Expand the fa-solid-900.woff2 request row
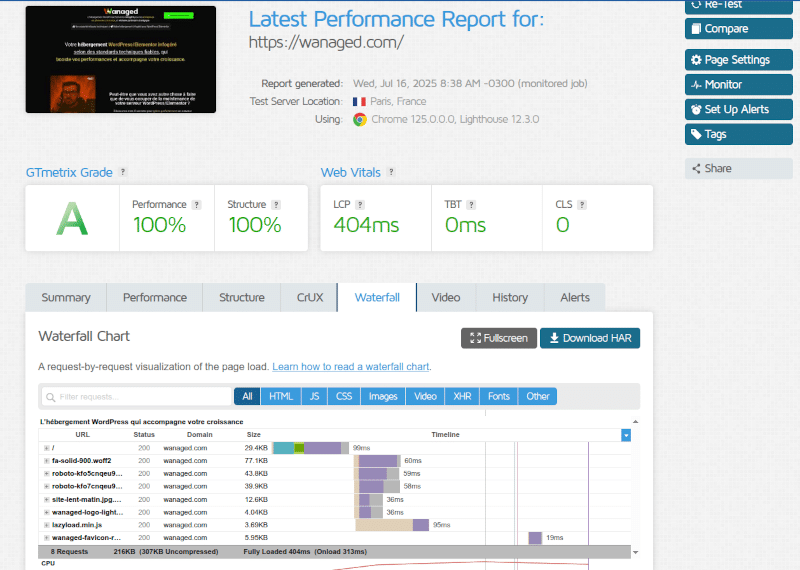800x570 pixels. tap(46, 461)
